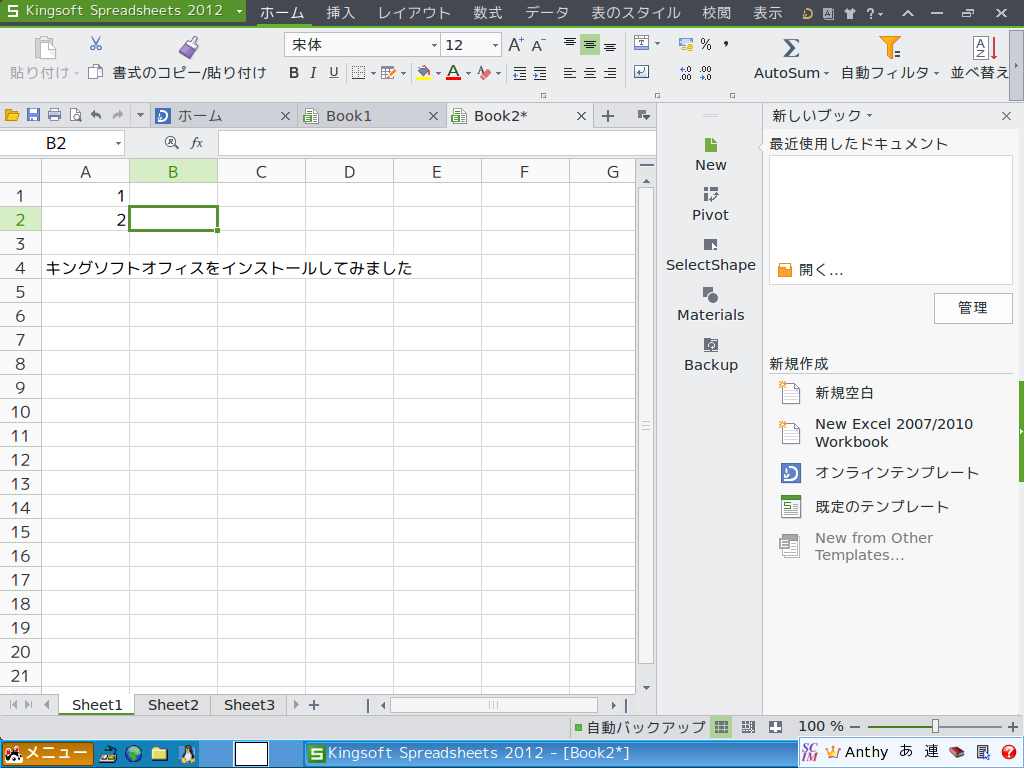Toggle middle vertical alignment

[x=590, y=45]
